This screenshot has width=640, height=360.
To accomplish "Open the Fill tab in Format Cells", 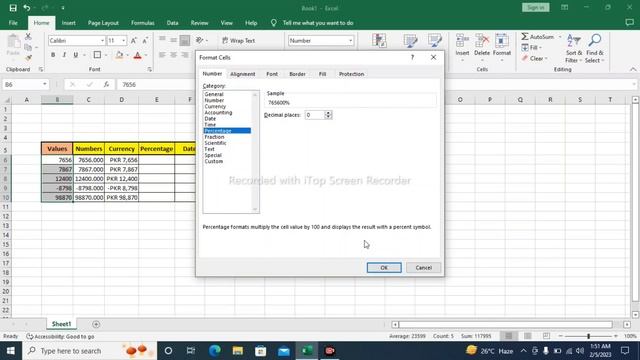I will coord(322,74).
